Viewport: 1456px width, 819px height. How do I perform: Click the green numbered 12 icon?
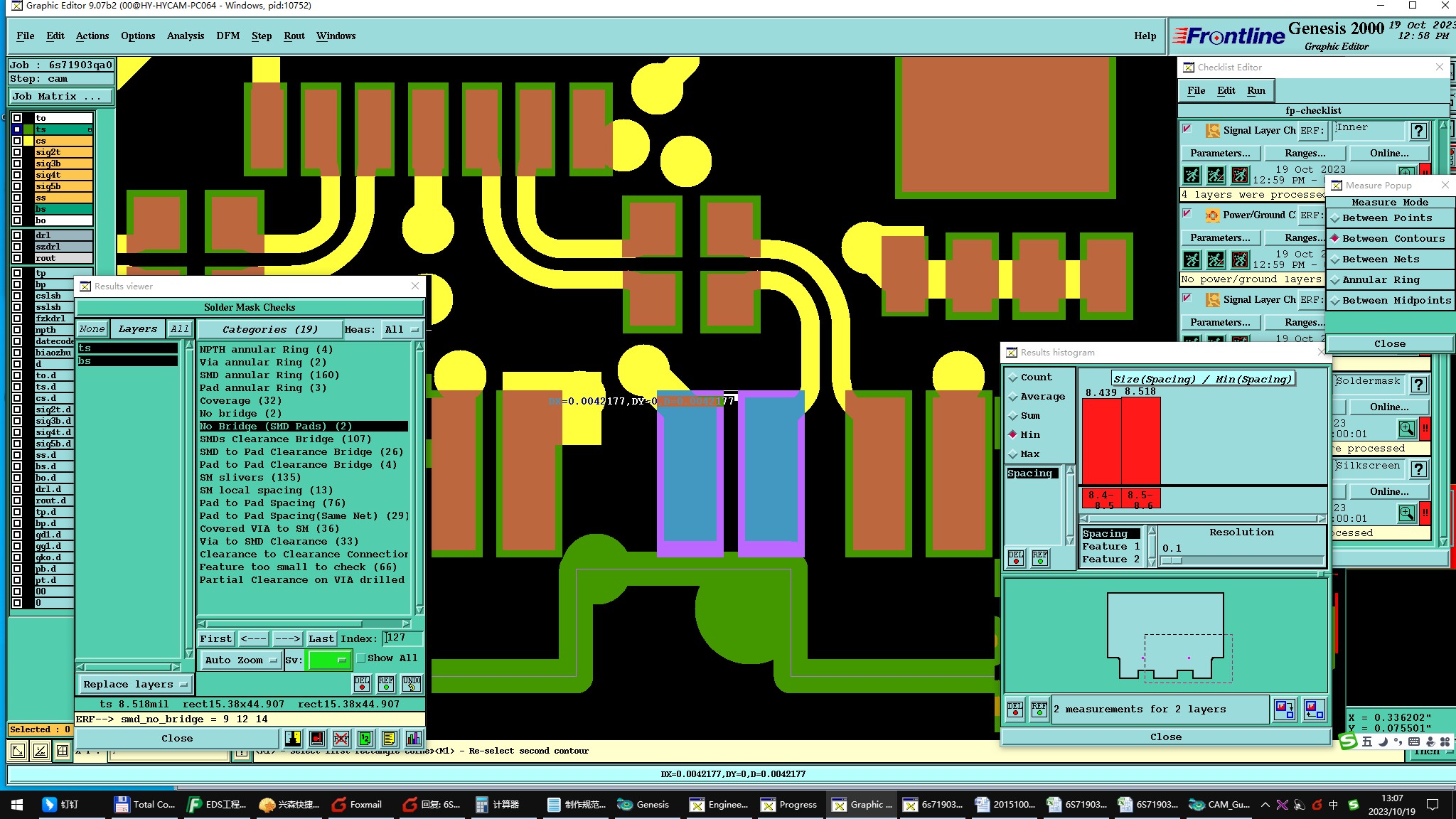pyautogui.click(x=365, y=739)
